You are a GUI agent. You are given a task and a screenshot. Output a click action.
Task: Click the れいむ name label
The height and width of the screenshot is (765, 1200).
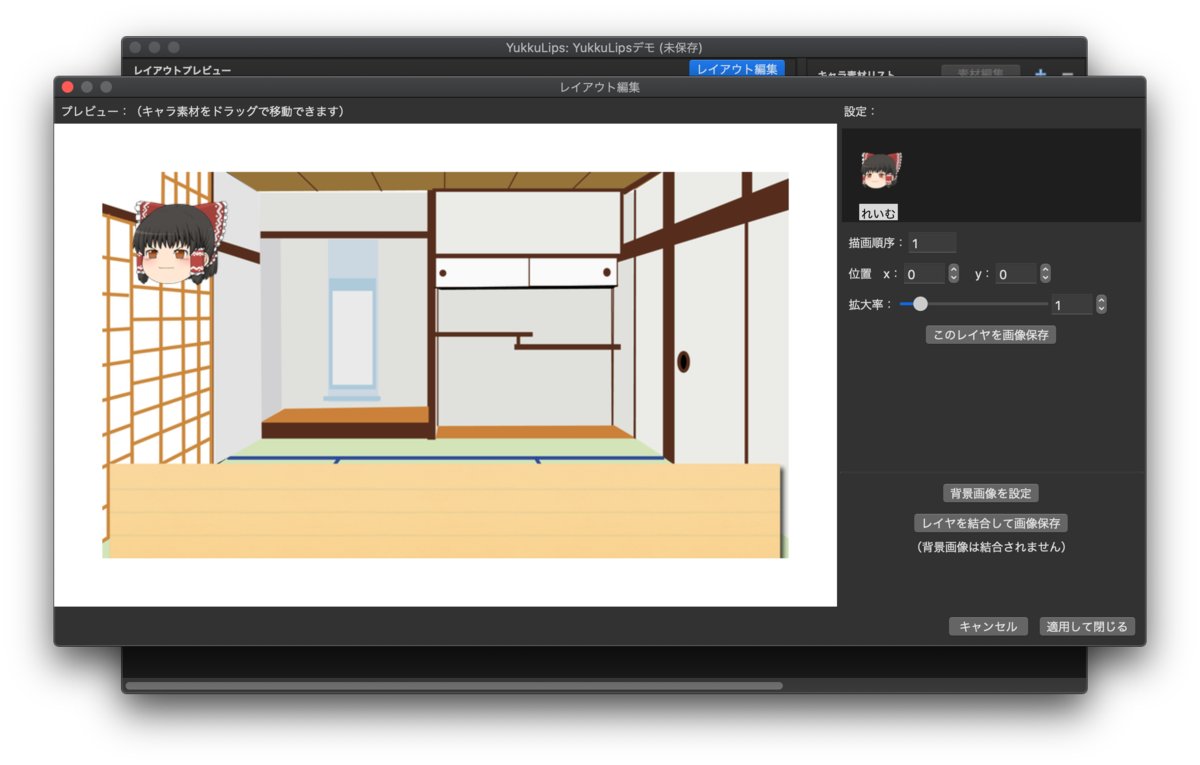pos(878,212)
